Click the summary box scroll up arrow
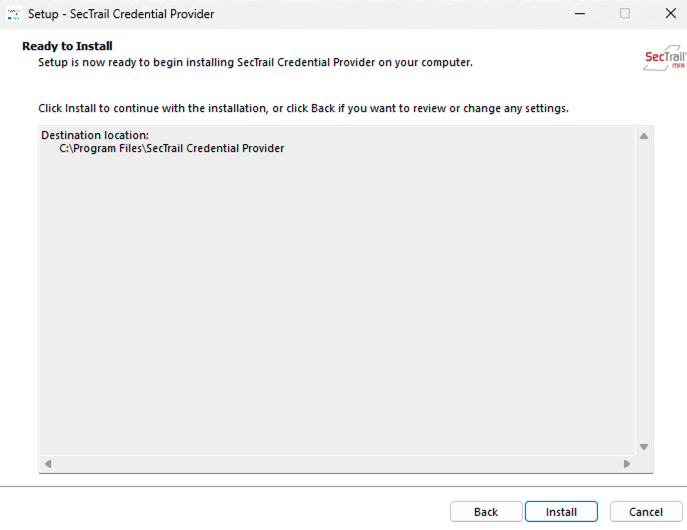 click(644, 136)
